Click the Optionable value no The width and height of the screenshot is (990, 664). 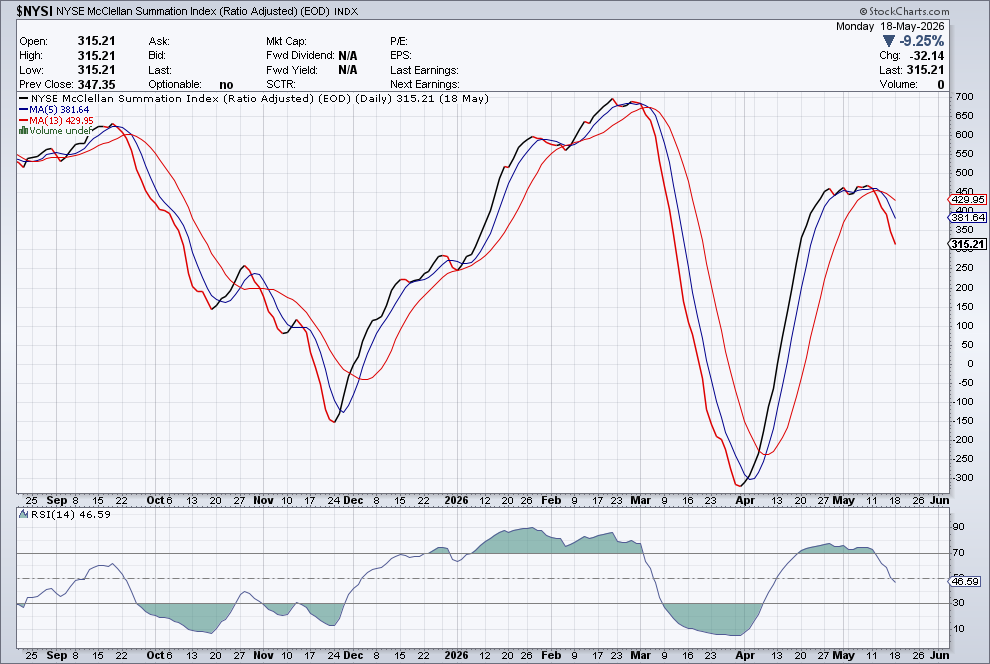coord(226,85)
